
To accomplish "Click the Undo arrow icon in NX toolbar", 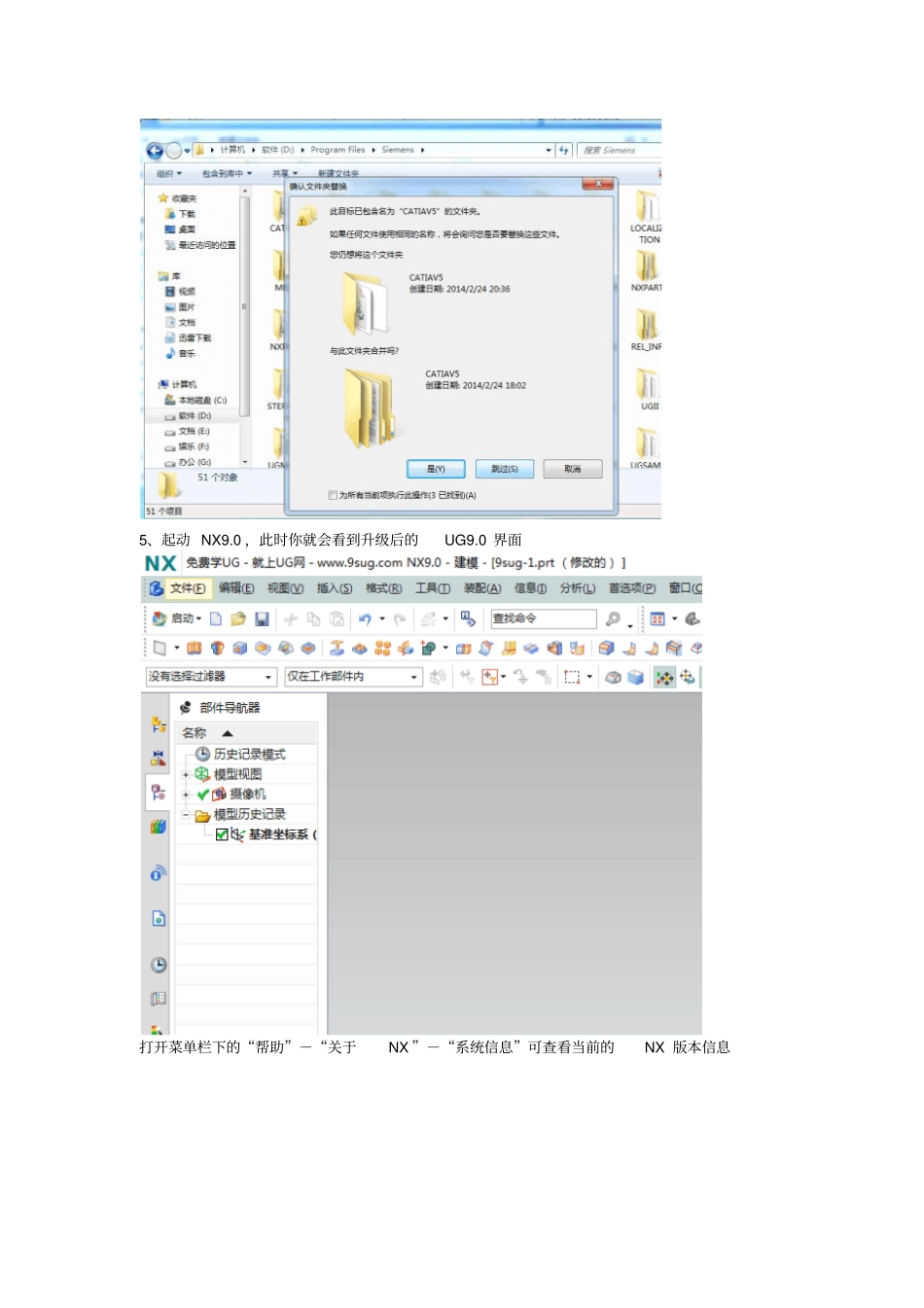I will tap(365, 619).
